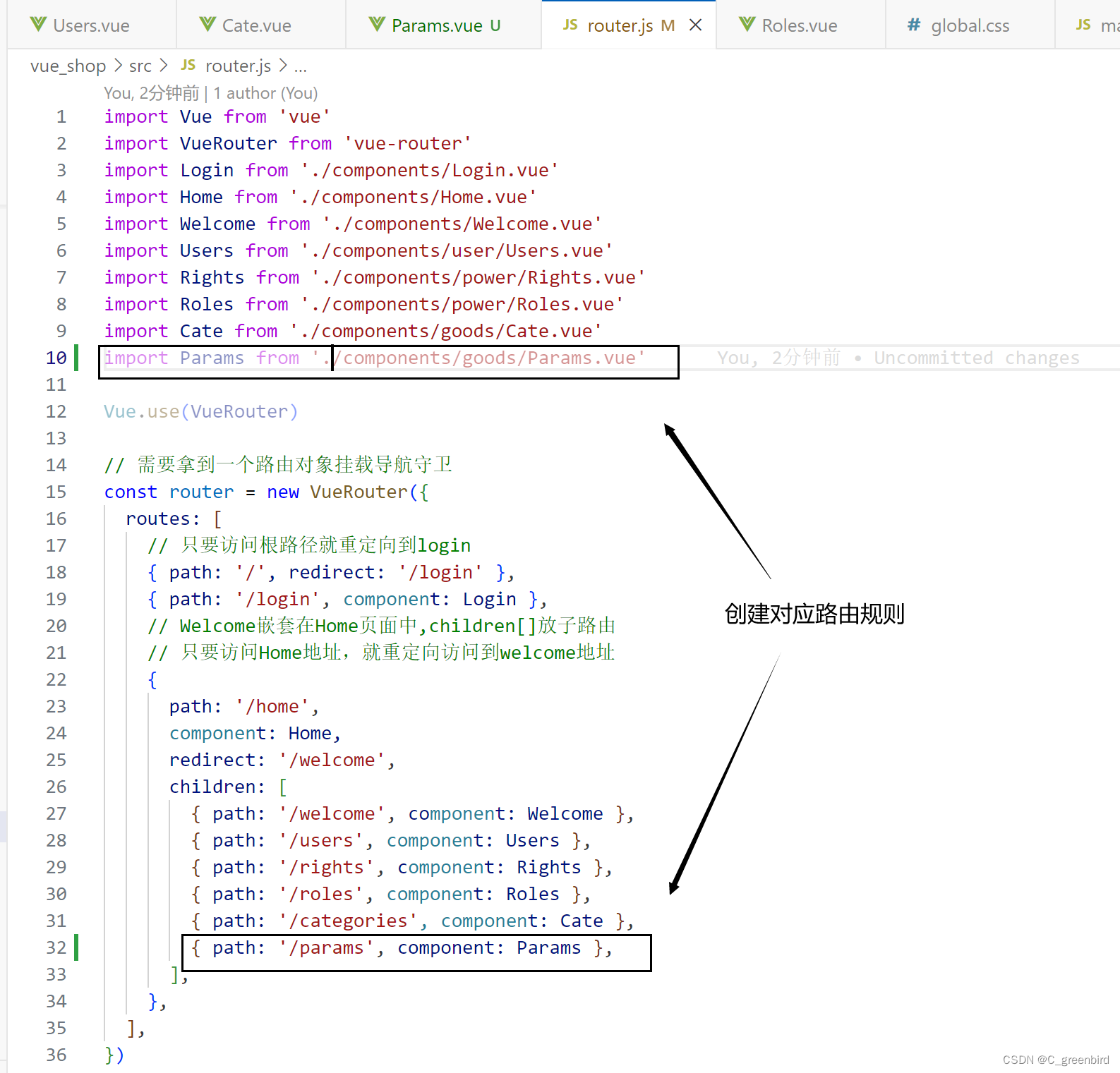Click the Vue icon on Cate.vue tab
Image resolution: width=1120 pixels, height=1073 pixels.
207,25
